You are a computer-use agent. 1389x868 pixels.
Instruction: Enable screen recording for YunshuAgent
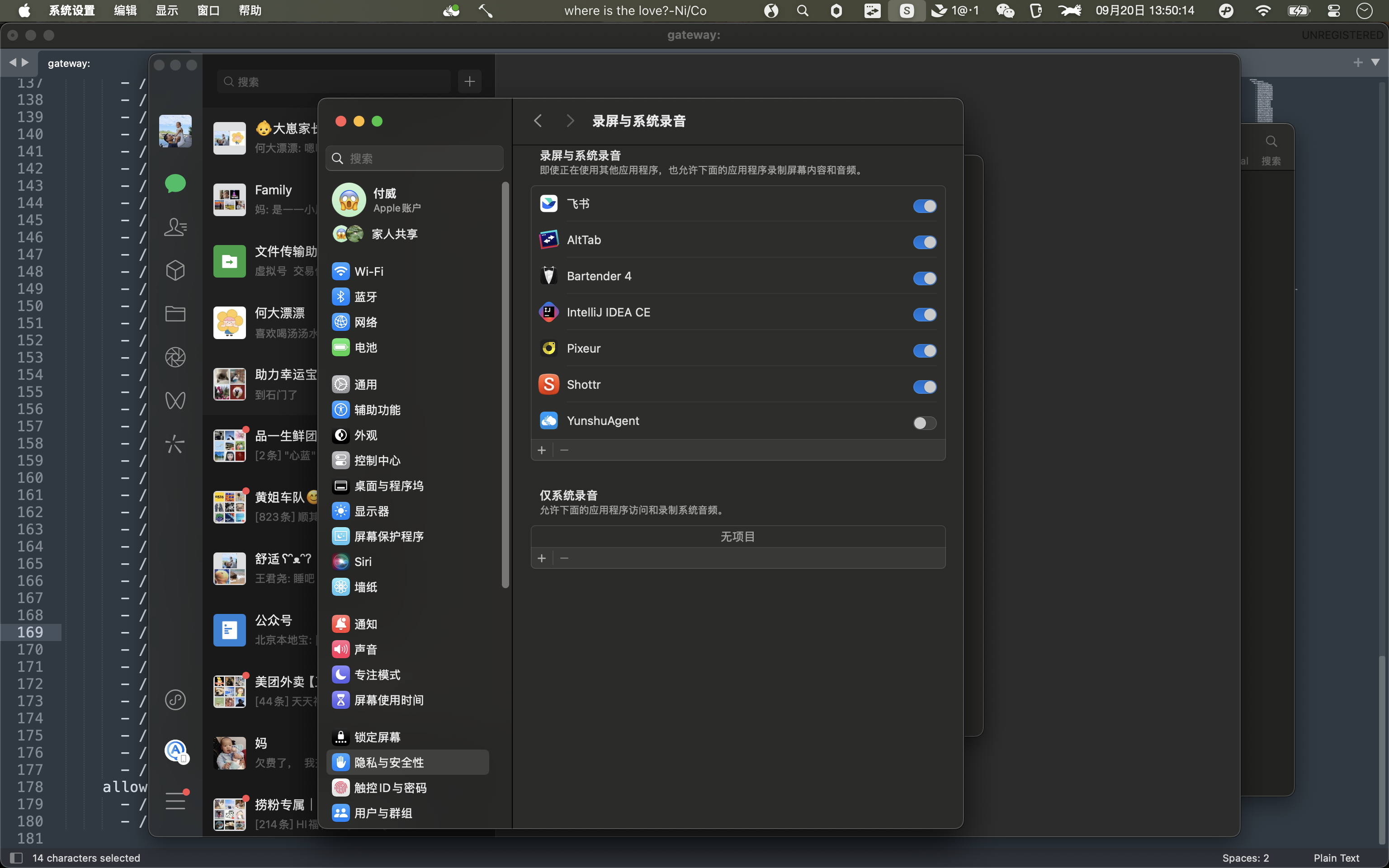tap(924, 423)
